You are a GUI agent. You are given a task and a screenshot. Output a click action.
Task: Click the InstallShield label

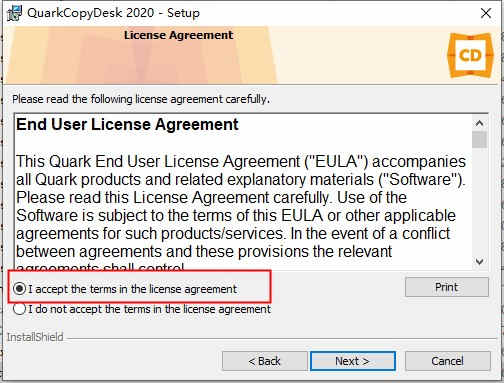[35, 337]
